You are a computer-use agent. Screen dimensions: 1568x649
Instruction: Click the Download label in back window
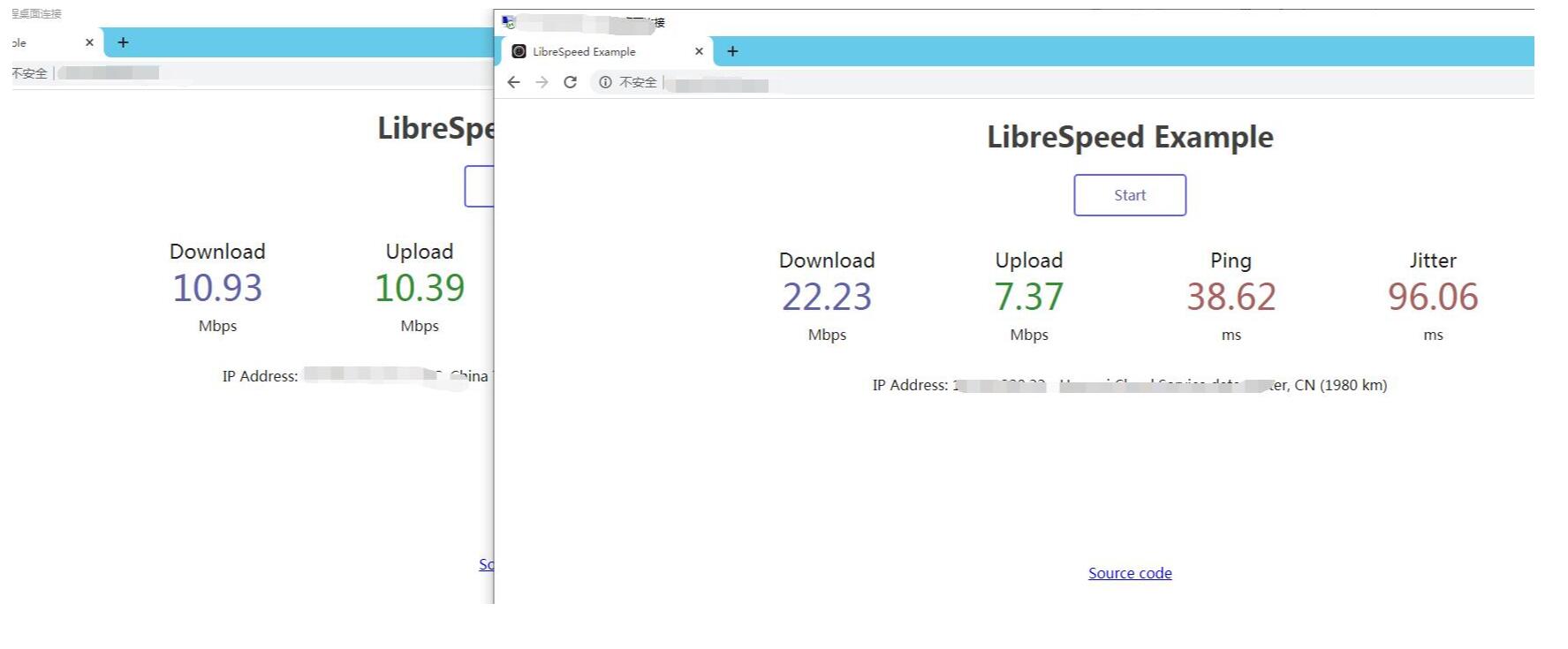pyautogui.click(x=217, y=252)
